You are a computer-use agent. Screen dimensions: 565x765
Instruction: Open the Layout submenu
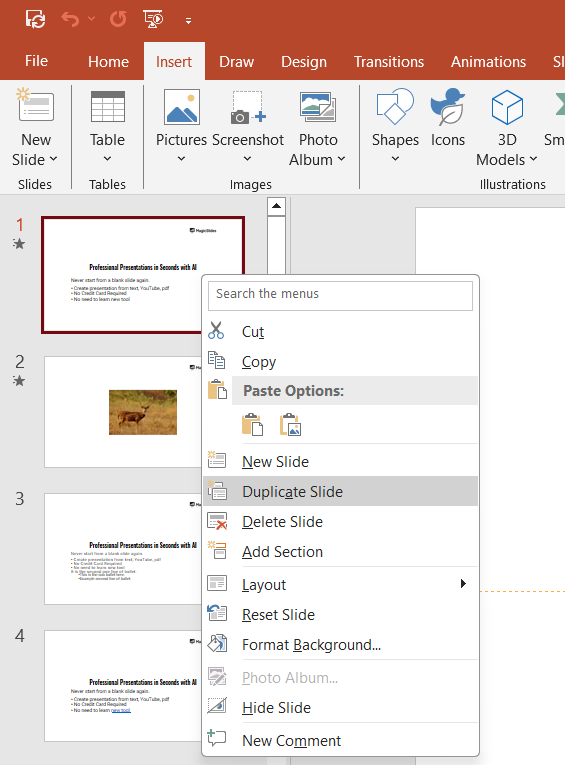pyautogui.click(x=341, y=584)
